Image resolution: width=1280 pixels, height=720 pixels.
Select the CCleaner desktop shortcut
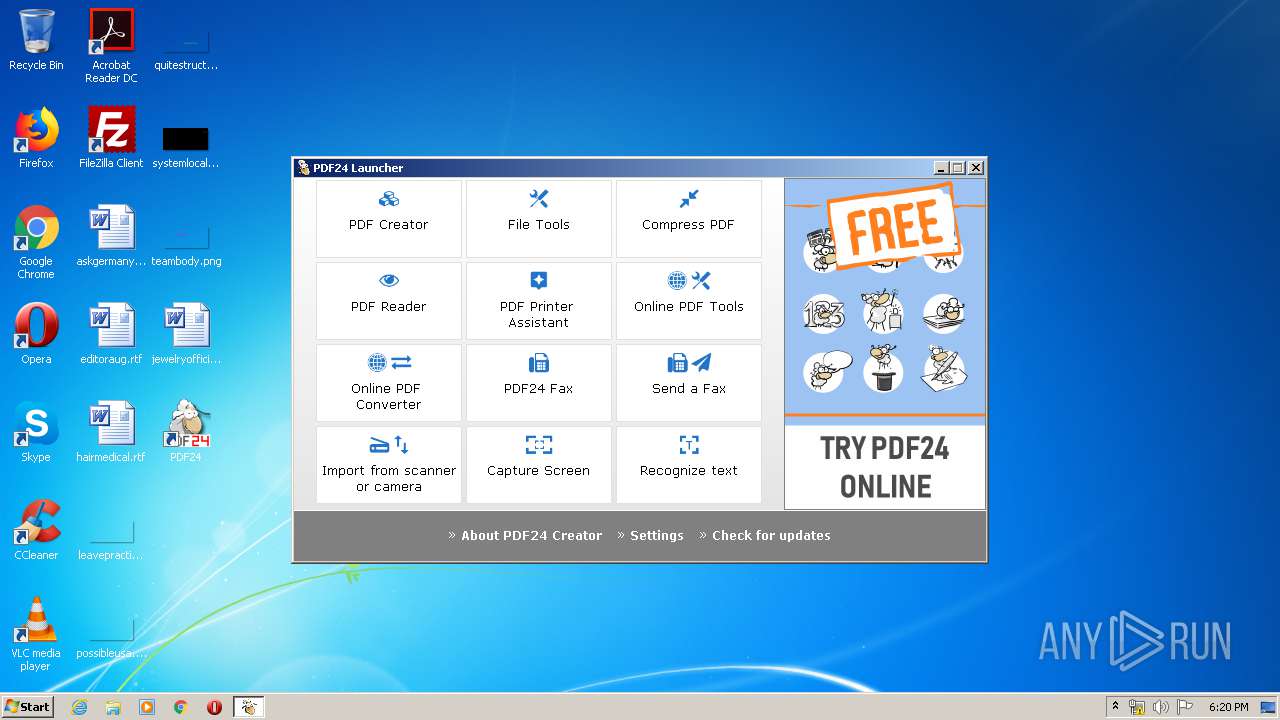pyautogui.click(x=36, y=530)
